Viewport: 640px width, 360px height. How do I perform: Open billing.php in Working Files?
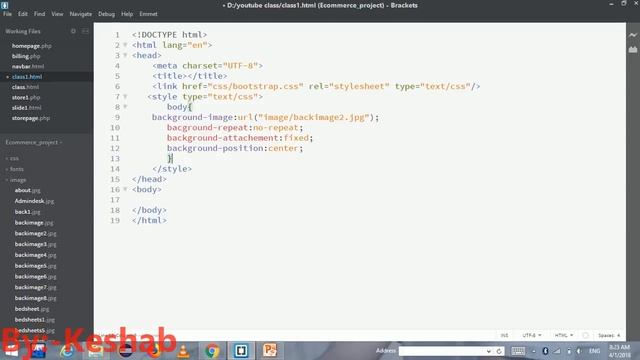click(26, 56)
